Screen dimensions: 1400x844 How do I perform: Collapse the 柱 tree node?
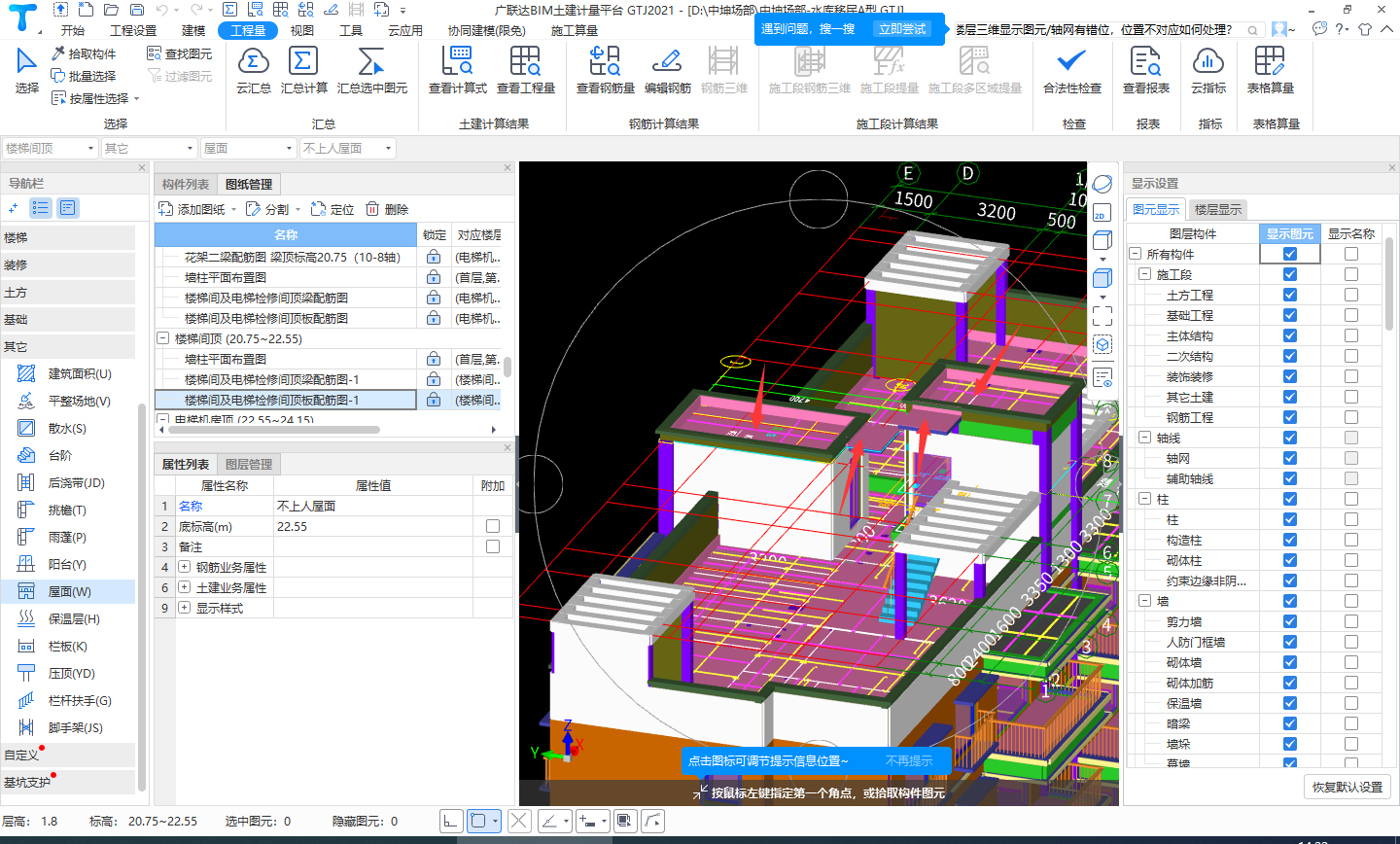point(1145,499)
